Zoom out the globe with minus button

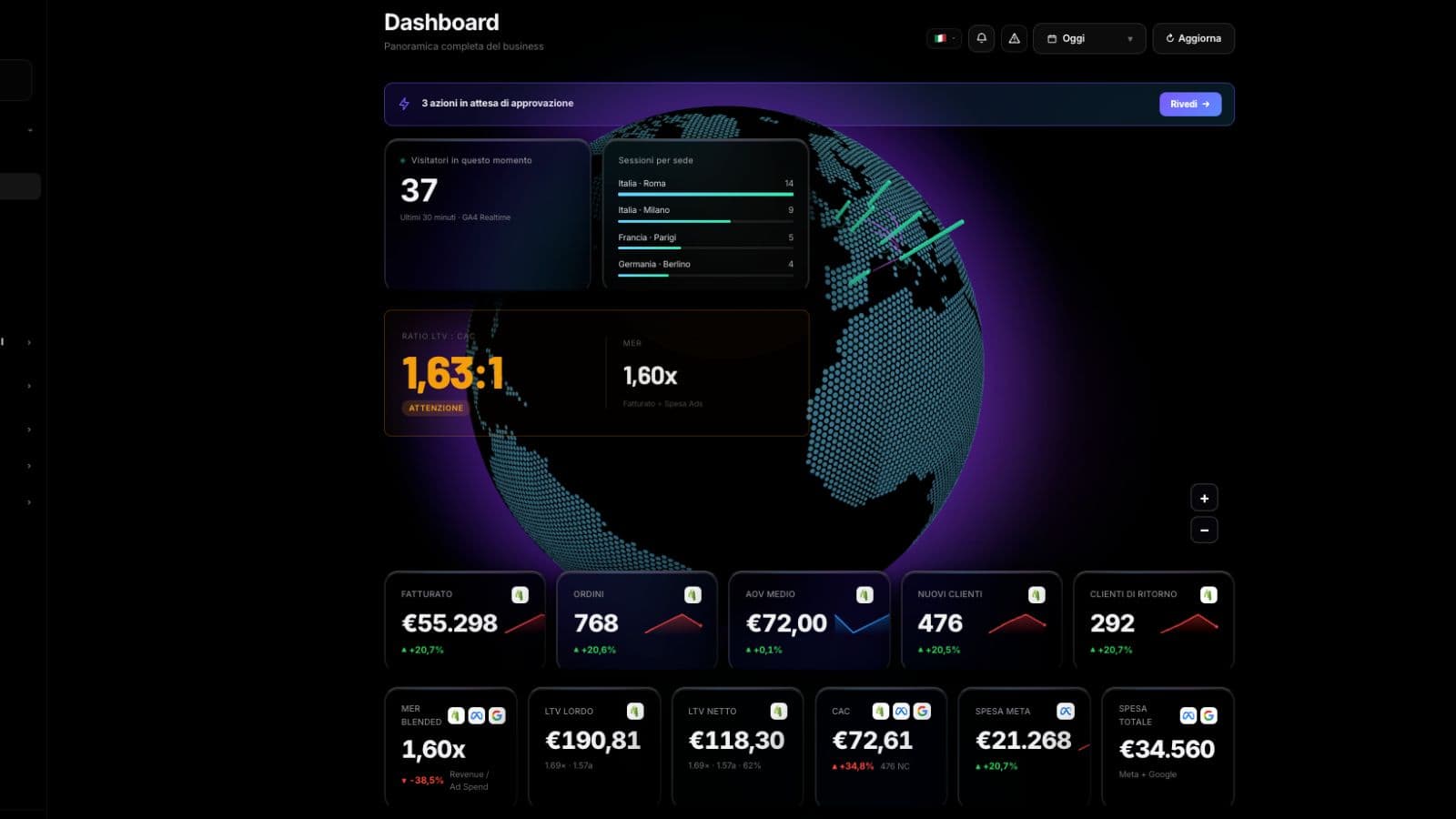tap(1204, 530)
